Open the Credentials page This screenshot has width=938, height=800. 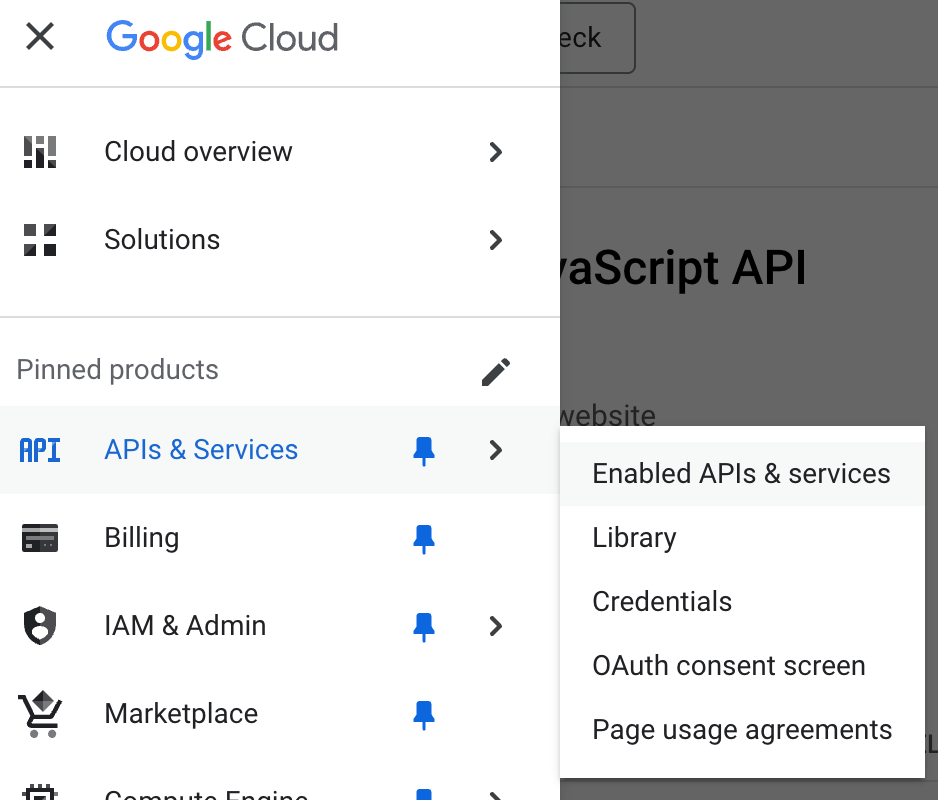[662, 601]
